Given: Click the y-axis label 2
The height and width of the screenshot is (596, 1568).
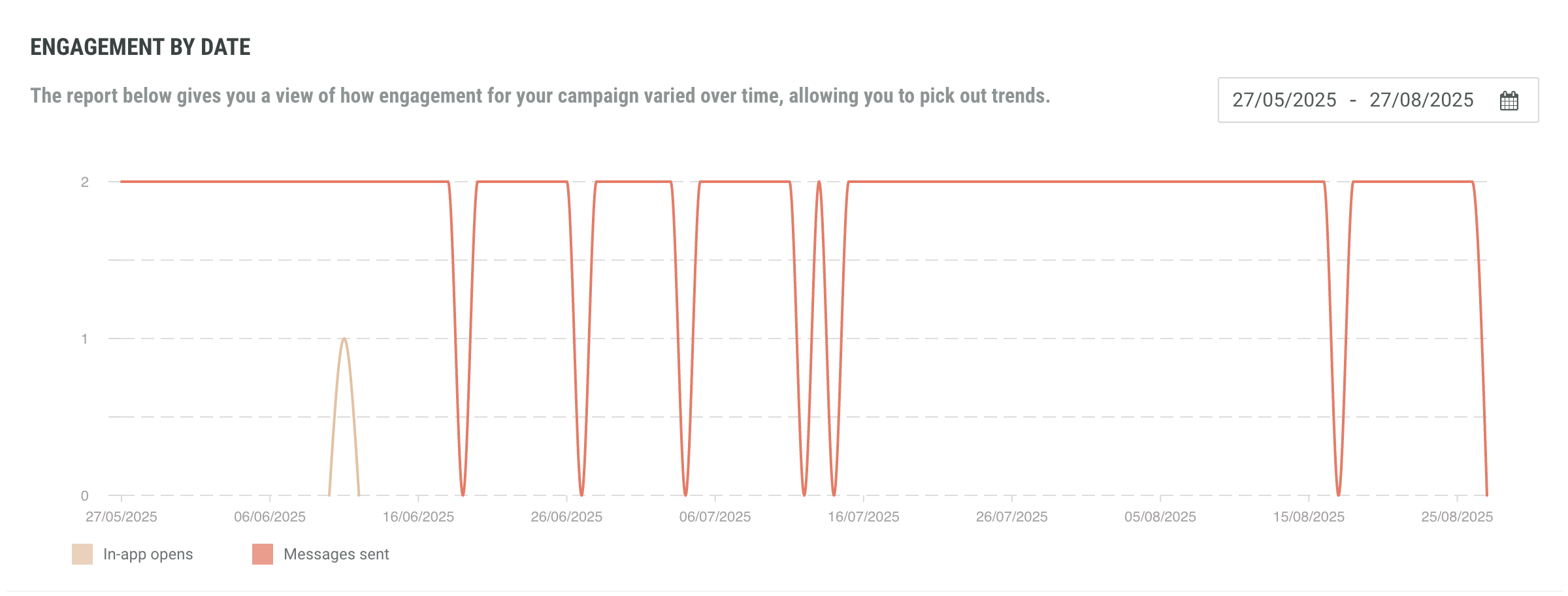Looking at the screenshot, I should pyautogui.click(x=84, y=182).
